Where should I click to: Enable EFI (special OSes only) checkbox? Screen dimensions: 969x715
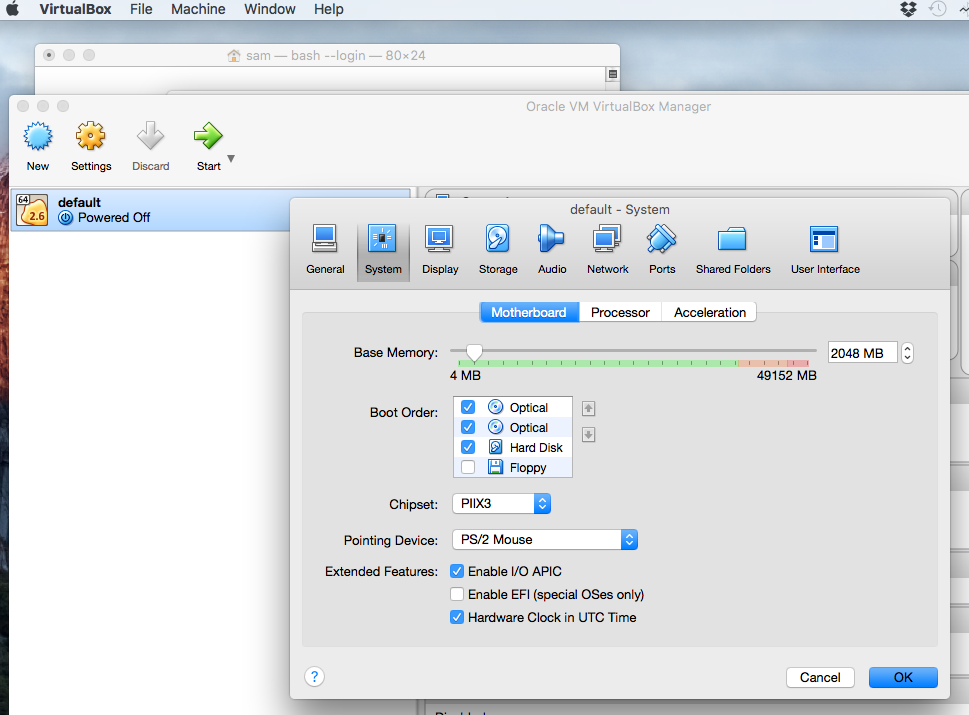[457, 594]
